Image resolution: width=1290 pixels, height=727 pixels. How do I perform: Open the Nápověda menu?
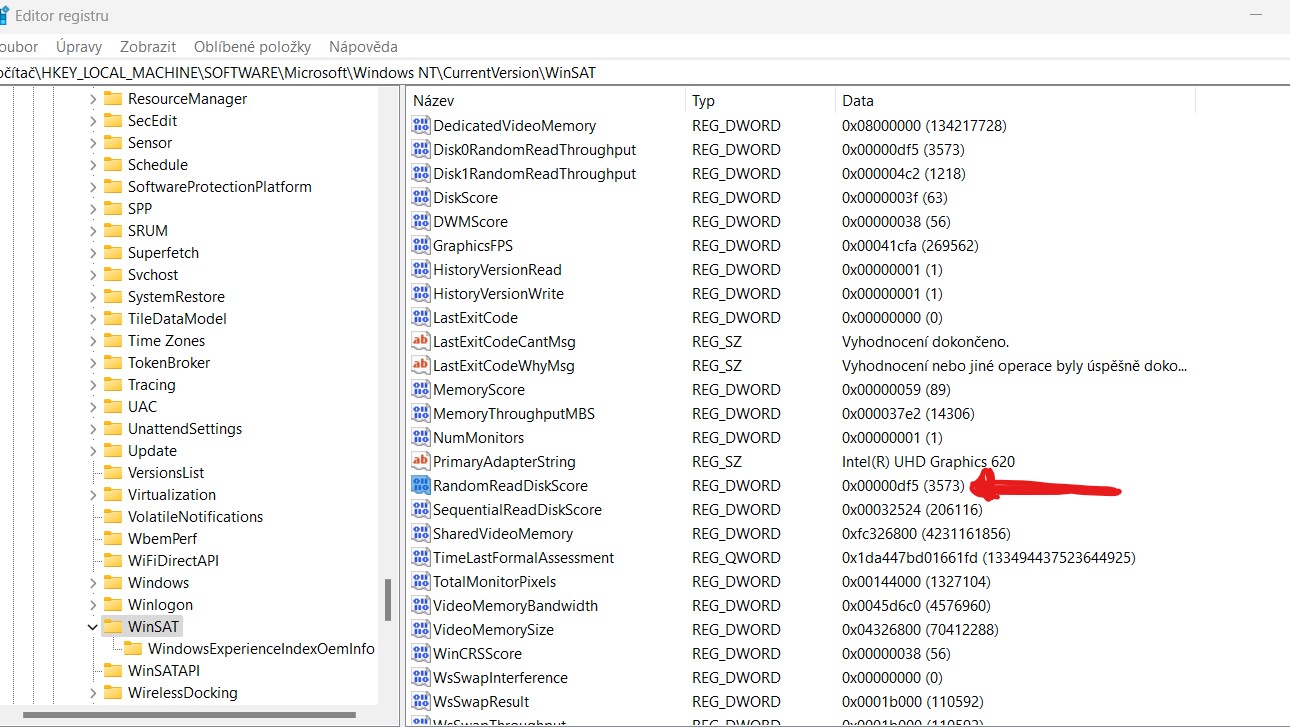click(363, 46)
